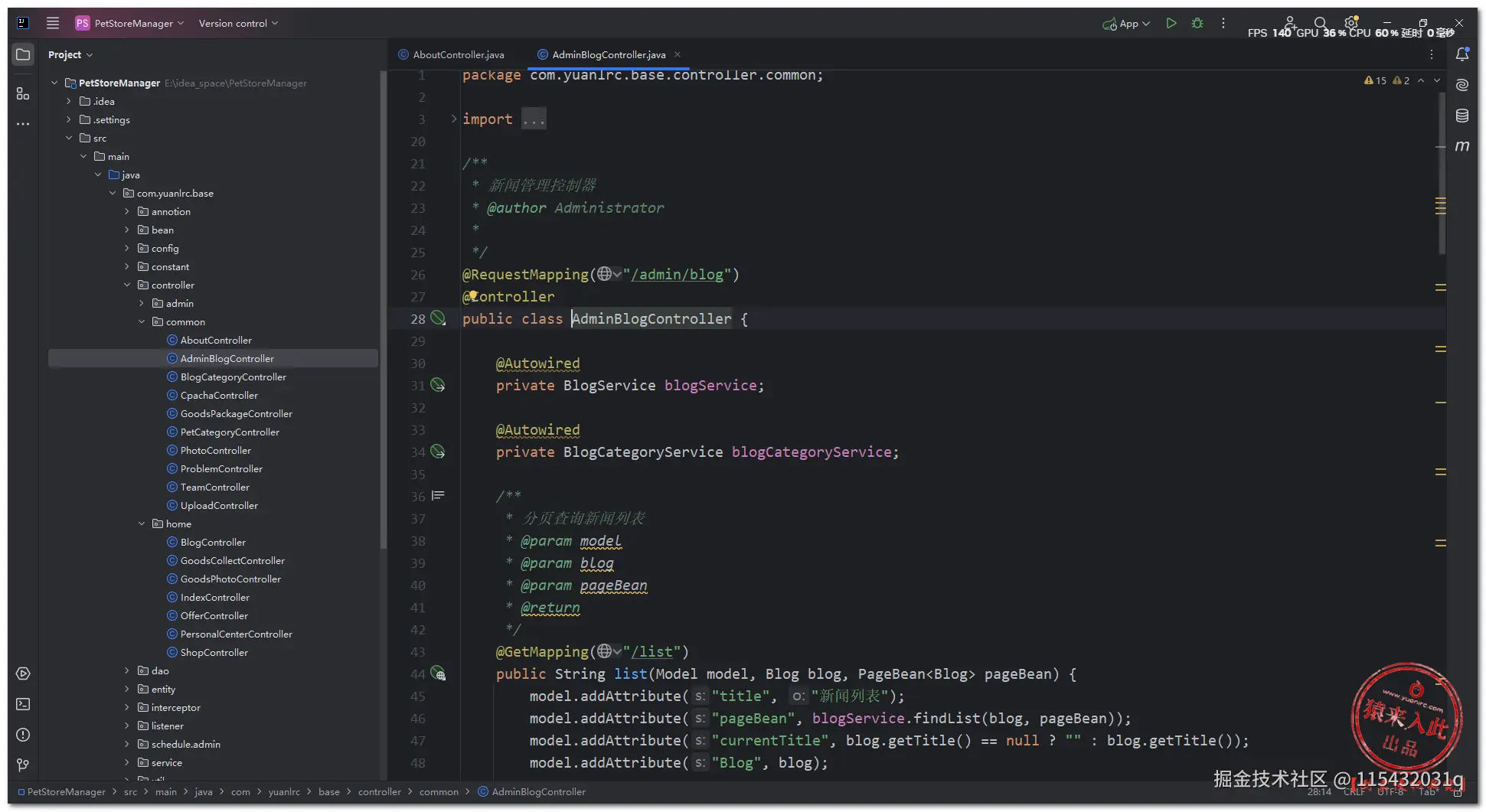Toggle rendered doc view at line 36
Image resolution: width=1486 pixels, height=812 pixels.
[x=438, y=496]
